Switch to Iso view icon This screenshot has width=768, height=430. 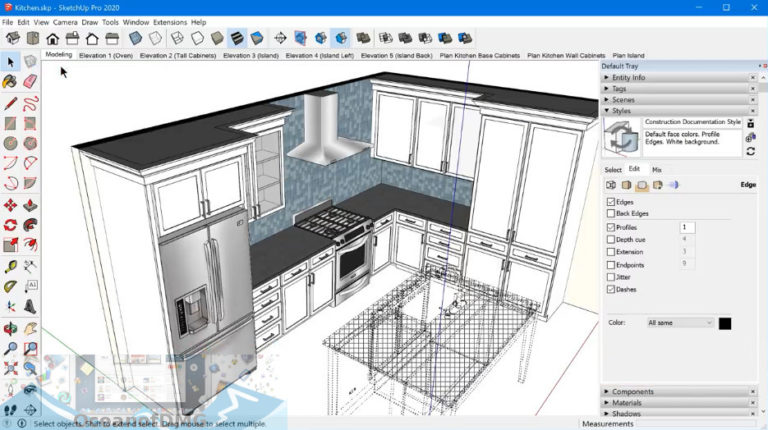tap(13, 38)
